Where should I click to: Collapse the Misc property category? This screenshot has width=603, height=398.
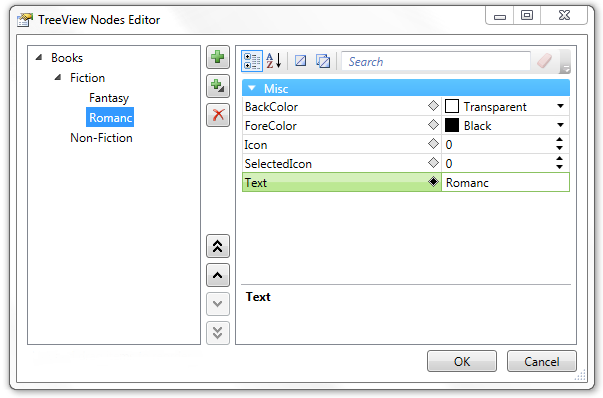click(252, 88)
